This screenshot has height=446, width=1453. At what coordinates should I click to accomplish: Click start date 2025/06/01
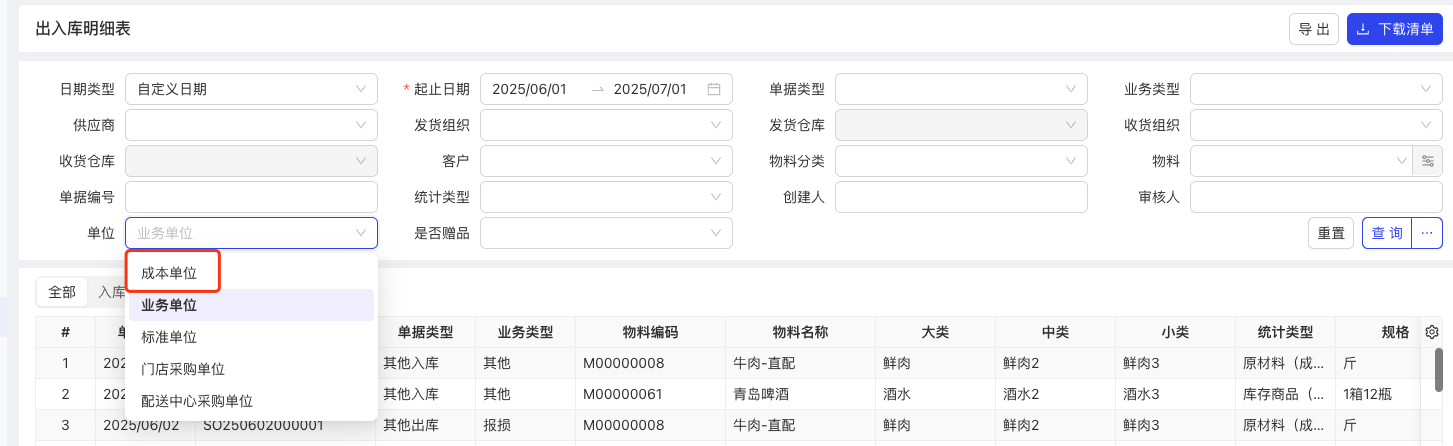click(530, 89)
